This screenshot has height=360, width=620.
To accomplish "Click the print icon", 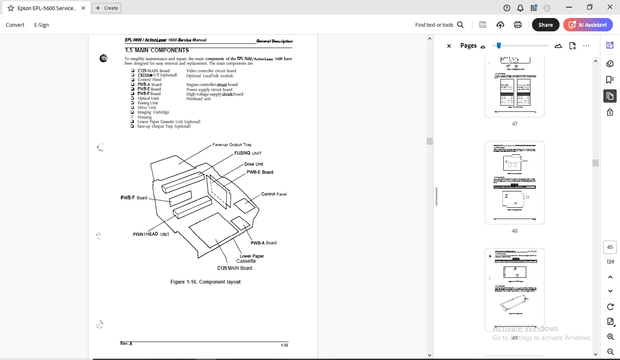I will coord(518,25).
